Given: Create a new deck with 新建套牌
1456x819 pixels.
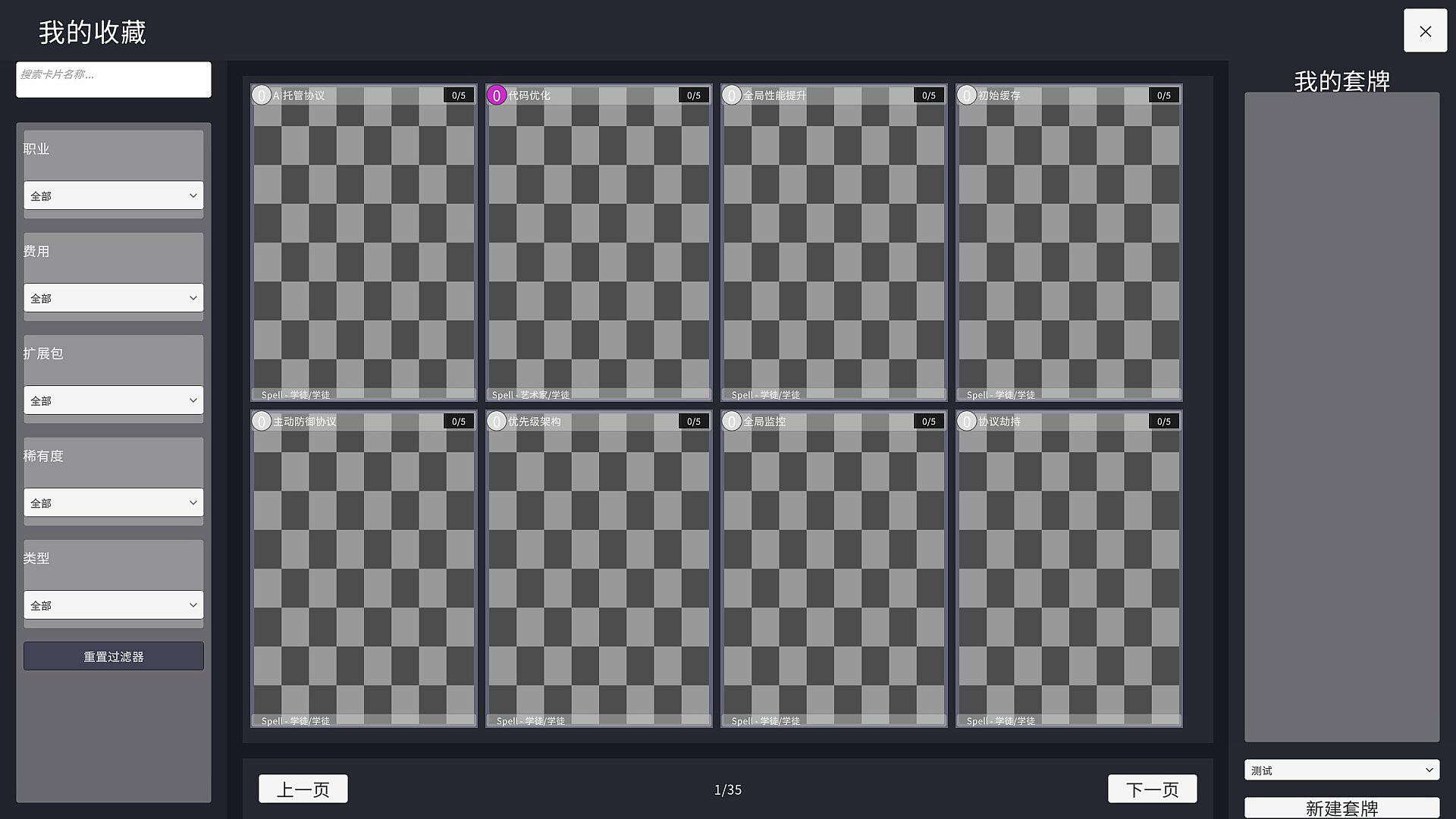Looking at the screenshot, I should (x=1341, y=808).
